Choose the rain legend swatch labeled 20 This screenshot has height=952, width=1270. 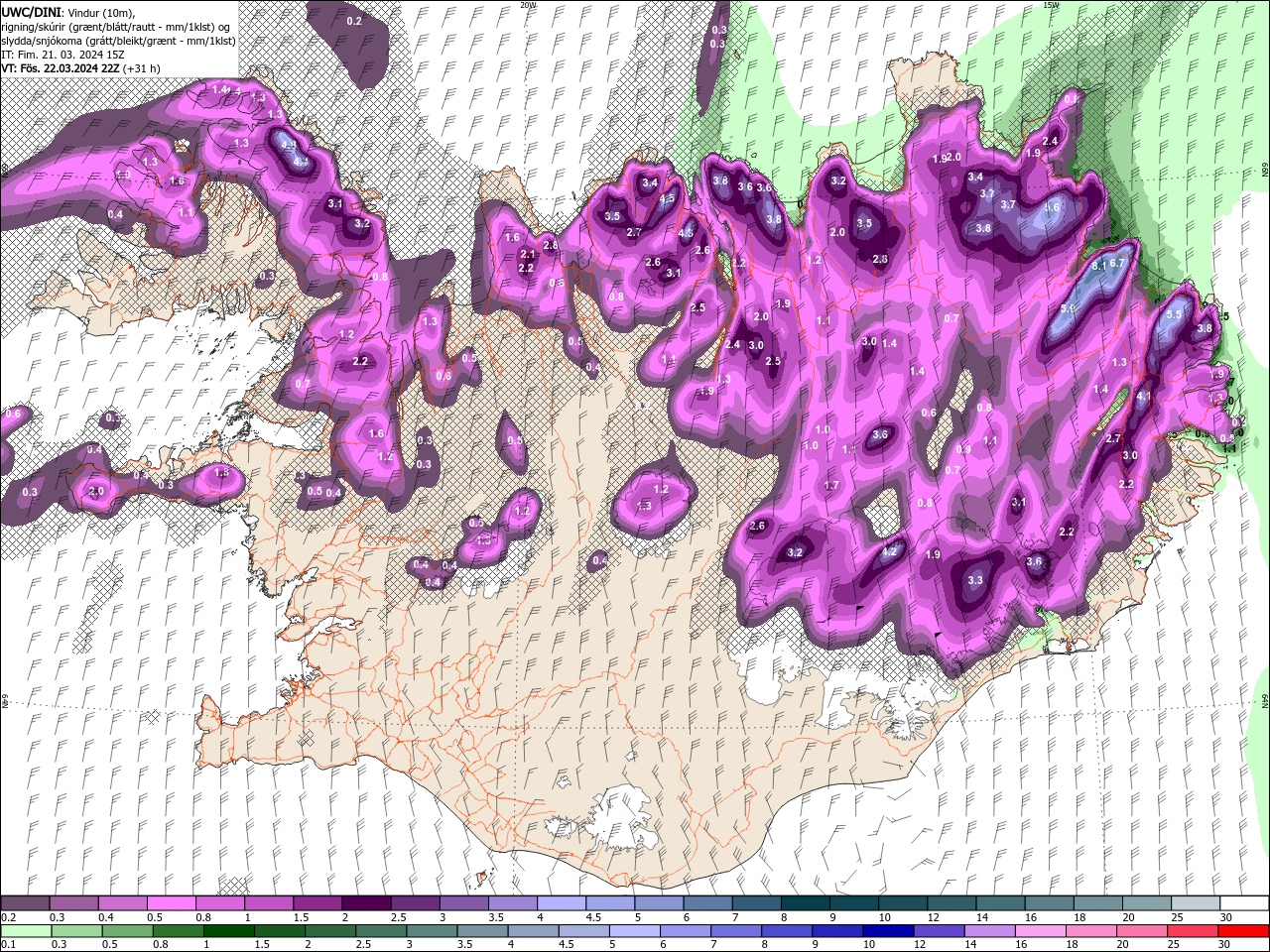click(x=1143, y=930)
